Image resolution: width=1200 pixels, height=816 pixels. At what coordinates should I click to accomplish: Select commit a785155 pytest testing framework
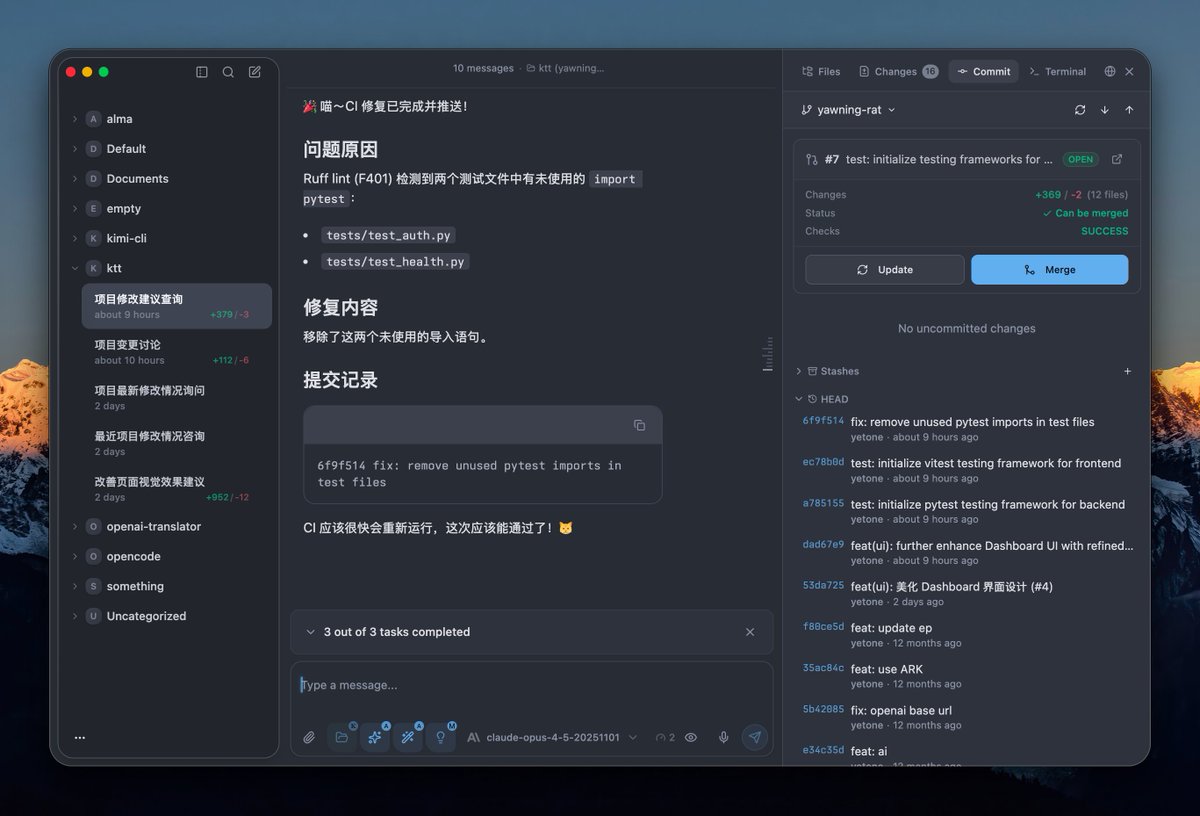point(968,511)
